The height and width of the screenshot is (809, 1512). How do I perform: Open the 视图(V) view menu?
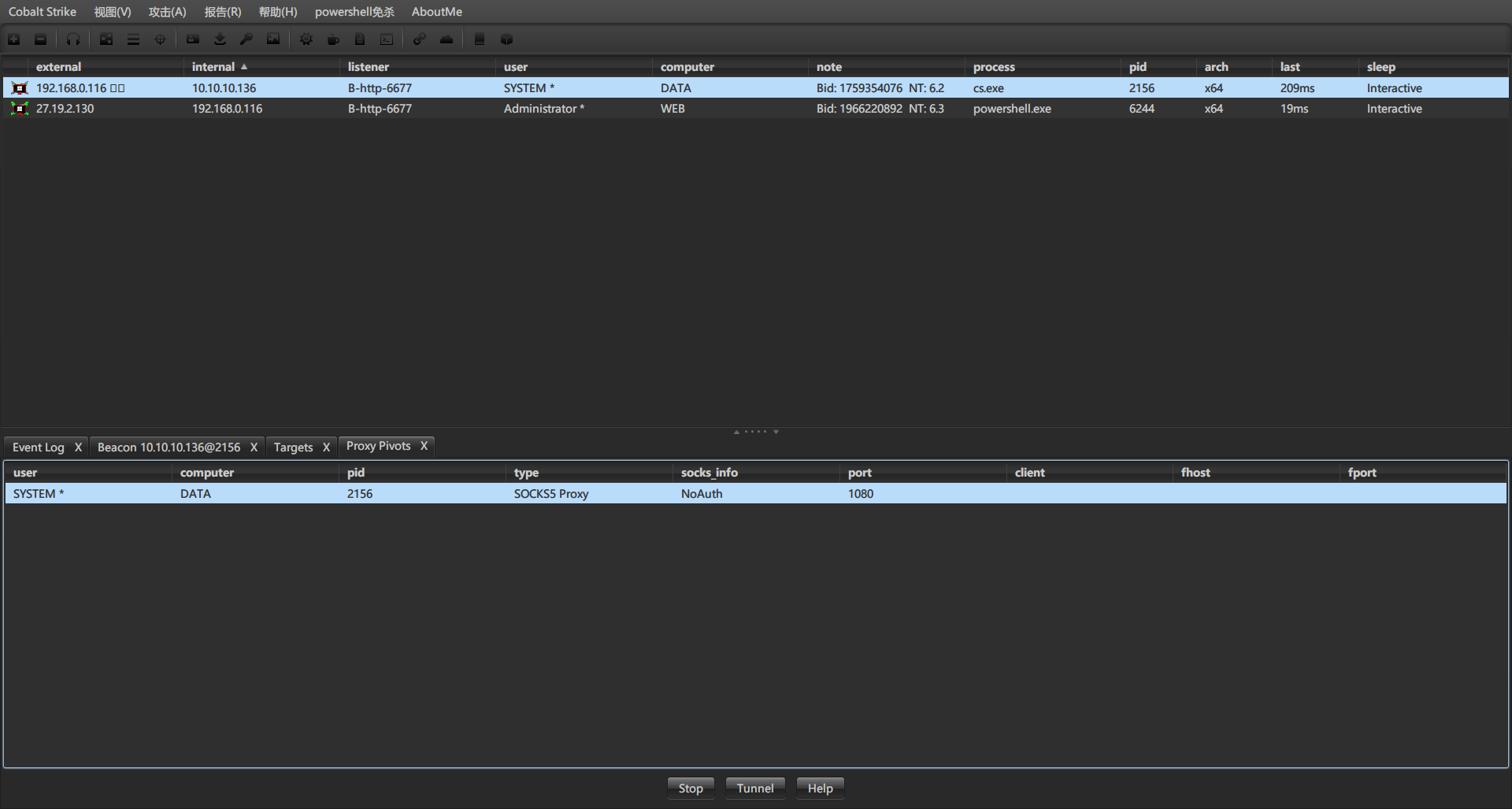(x=113, y=12)
